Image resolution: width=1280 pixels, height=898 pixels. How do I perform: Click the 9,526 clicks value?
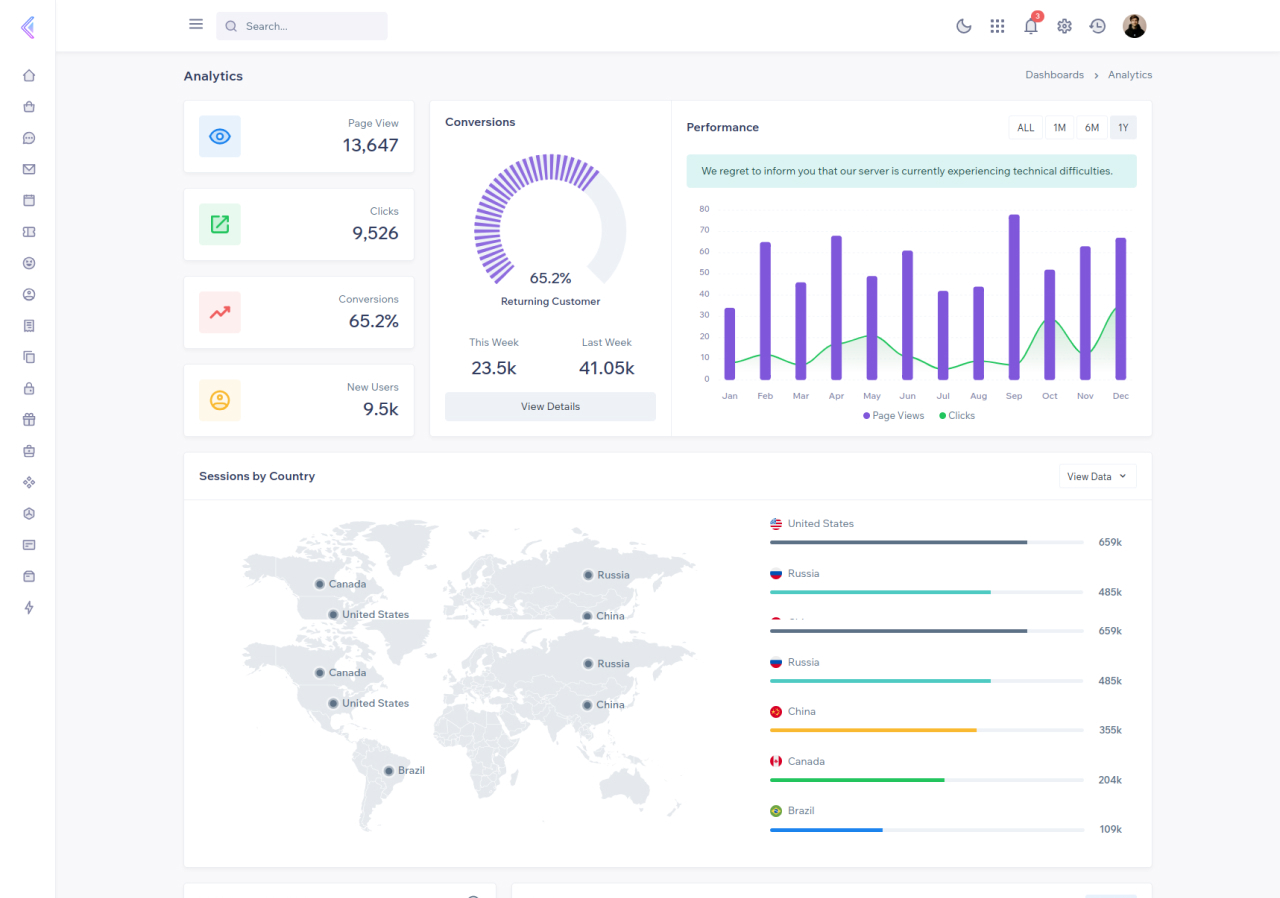375,233
